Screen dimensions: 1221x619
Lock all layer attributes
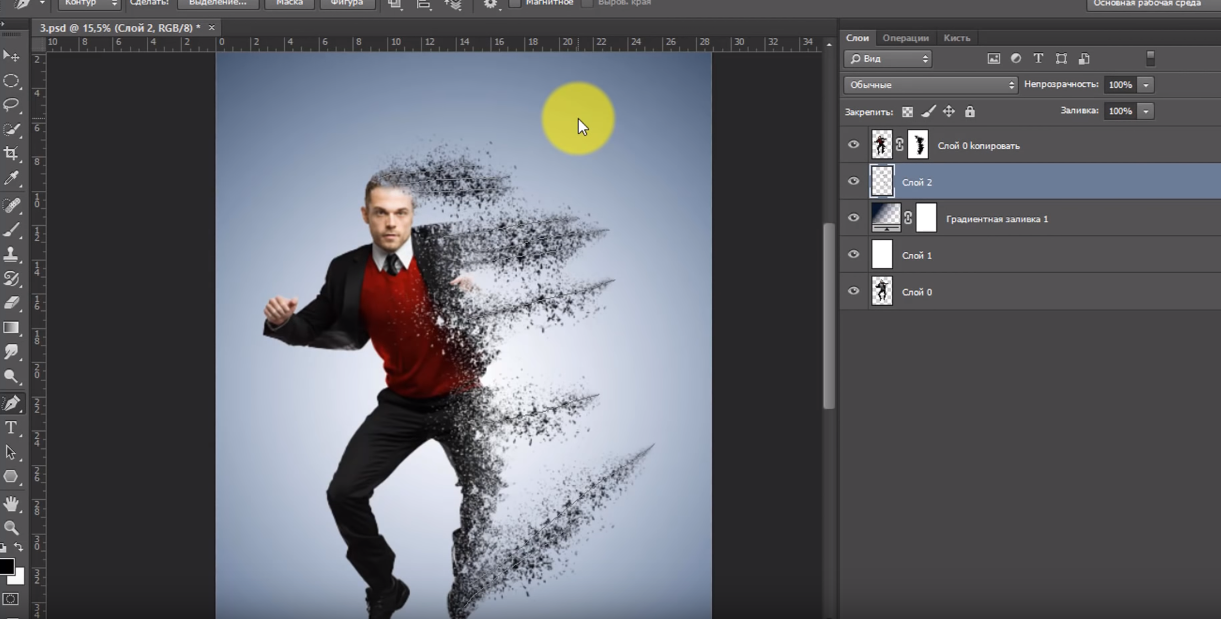tap(970, 112)
